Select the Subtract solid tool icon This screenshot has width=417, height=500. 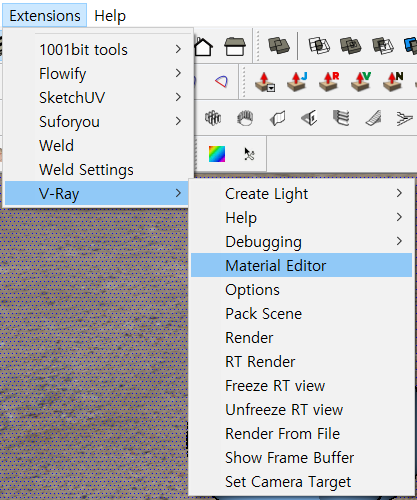click(x=383, y=46)
